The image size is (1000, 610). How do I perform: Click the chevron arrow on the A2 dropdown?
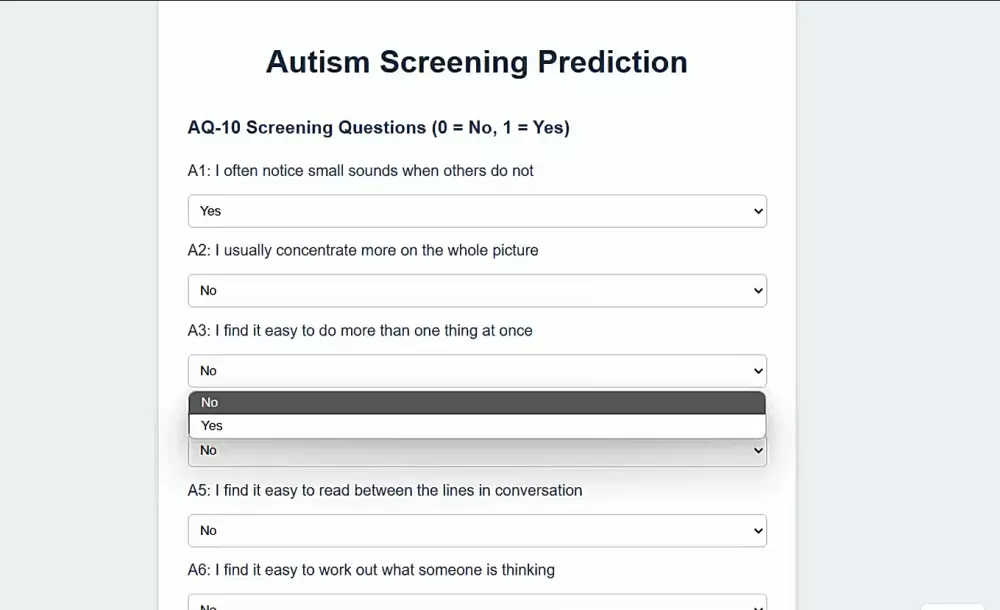[755, 290]
